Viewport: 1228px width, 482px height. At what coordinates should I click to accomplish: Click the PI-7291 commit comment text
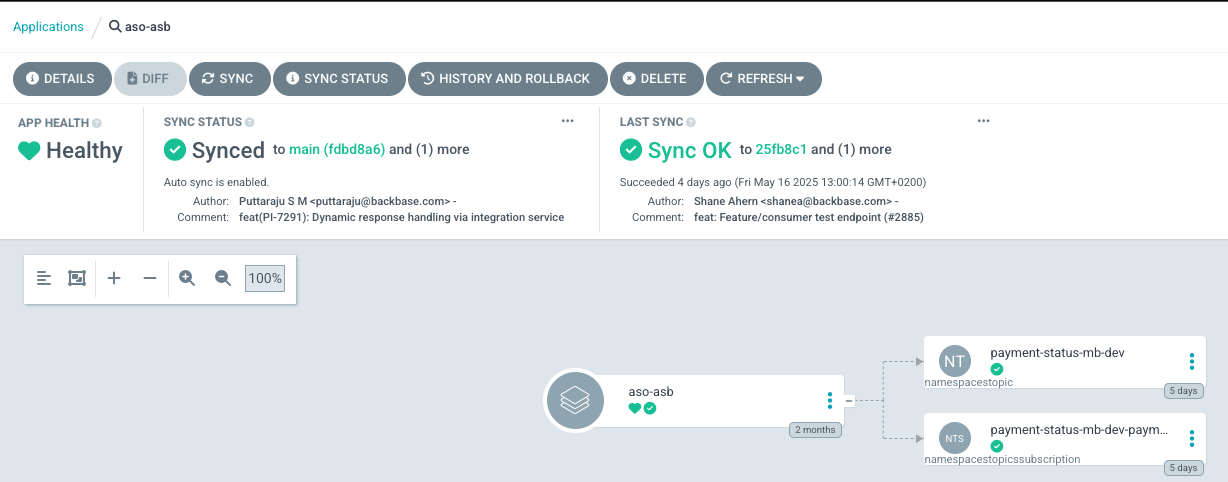401,217
